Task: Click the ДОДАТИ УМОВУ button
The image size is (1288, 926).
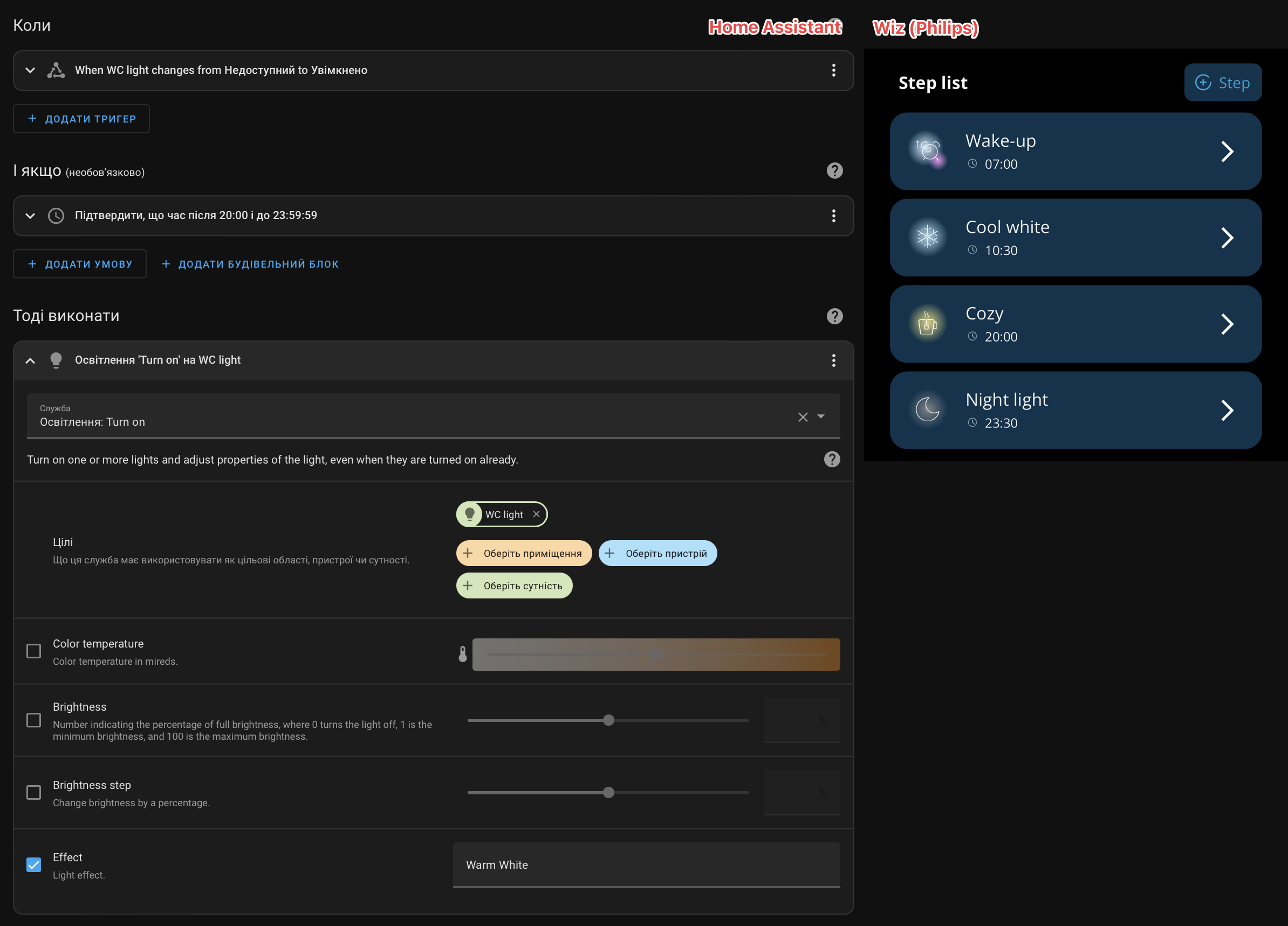Action: [79, 264]
